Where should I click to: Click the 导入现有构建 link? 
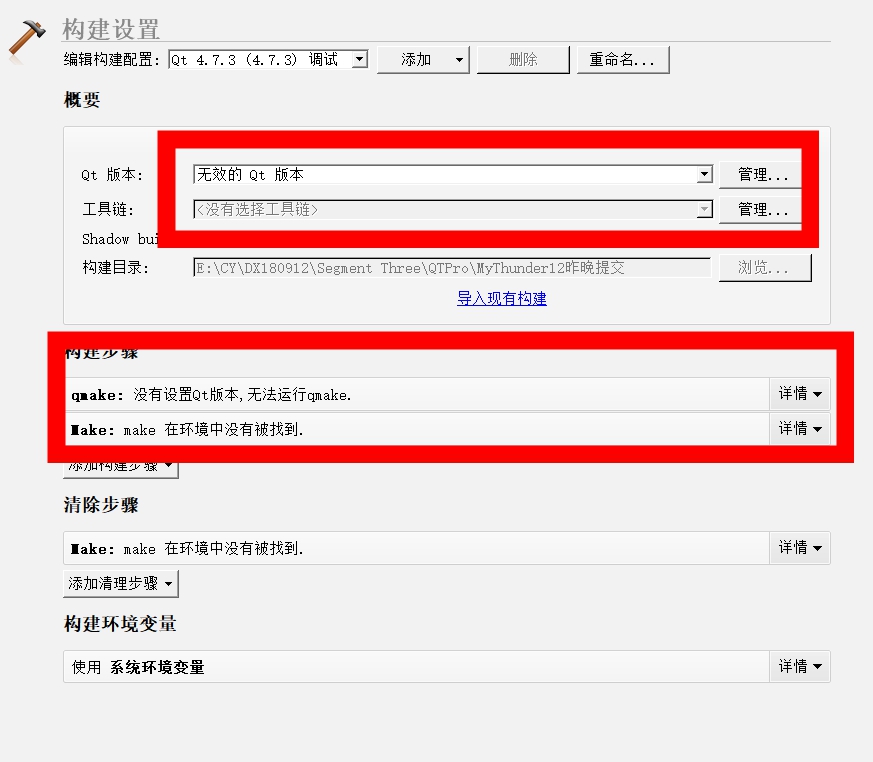pyautogui.click(x=501, y=299)
